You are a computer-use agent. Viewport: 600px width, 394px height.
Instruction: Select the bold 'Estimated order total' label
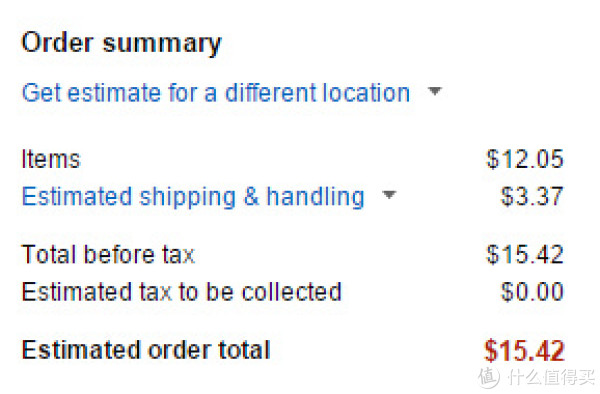point(146,350)
